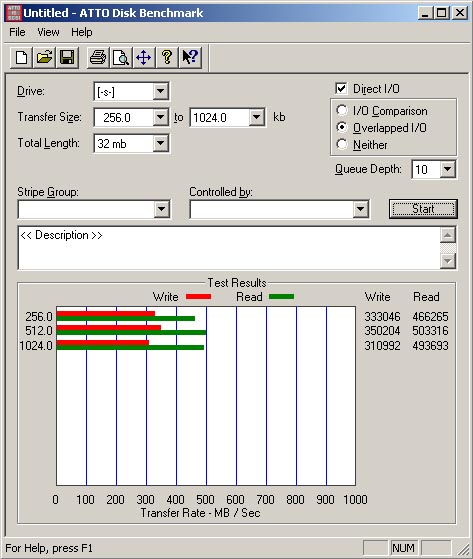Click the description box down scroll arrow
This screenshot has width=473, height=559.
click(x=448, y=261)
